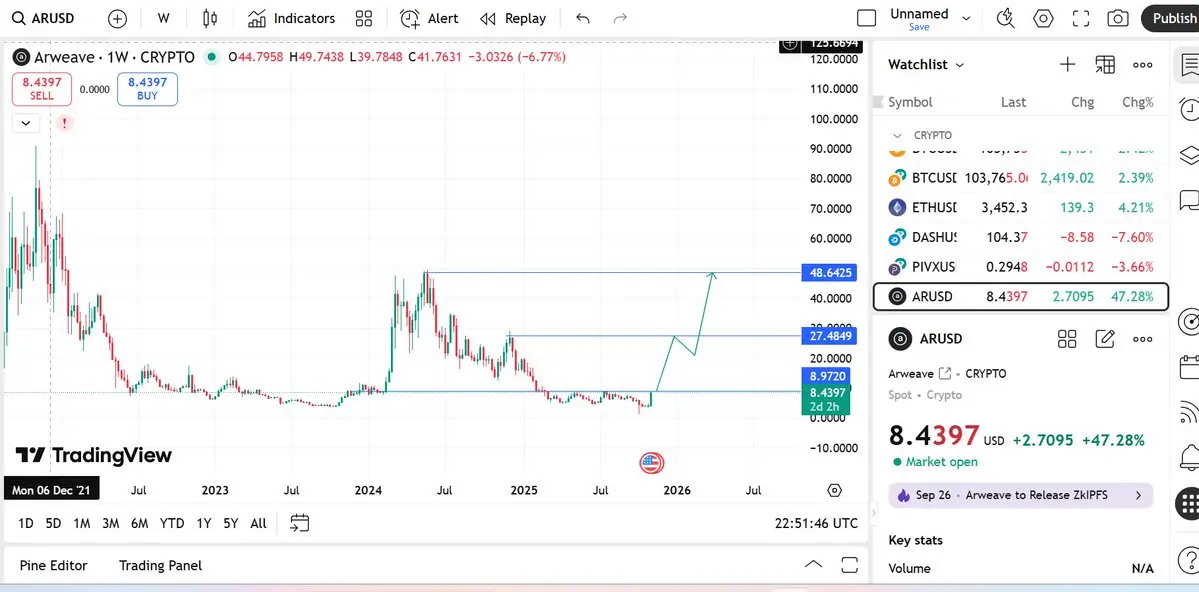Select the 48.6425 price line label
The image size is (1199, 592).
(x=829, y=272)
